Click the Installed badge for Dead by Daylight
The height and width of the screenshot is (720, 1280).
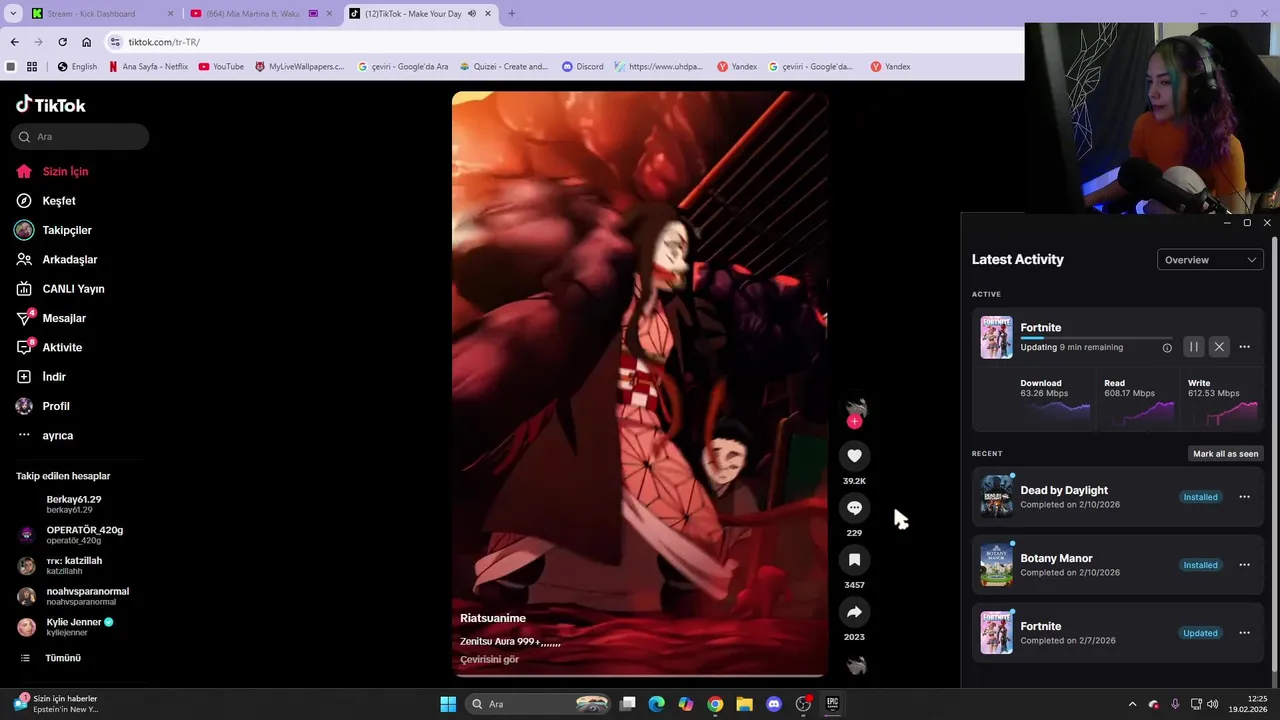pos(1200,497)
